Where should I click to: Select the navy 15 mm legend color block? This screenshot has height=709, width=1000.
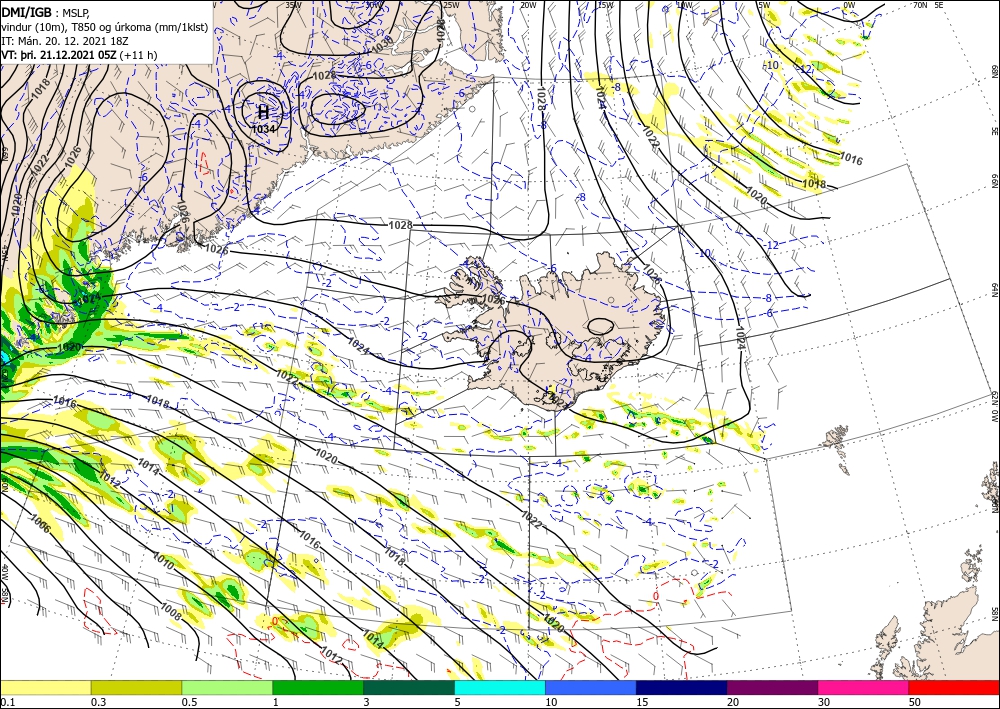click(x=681, y=687)
